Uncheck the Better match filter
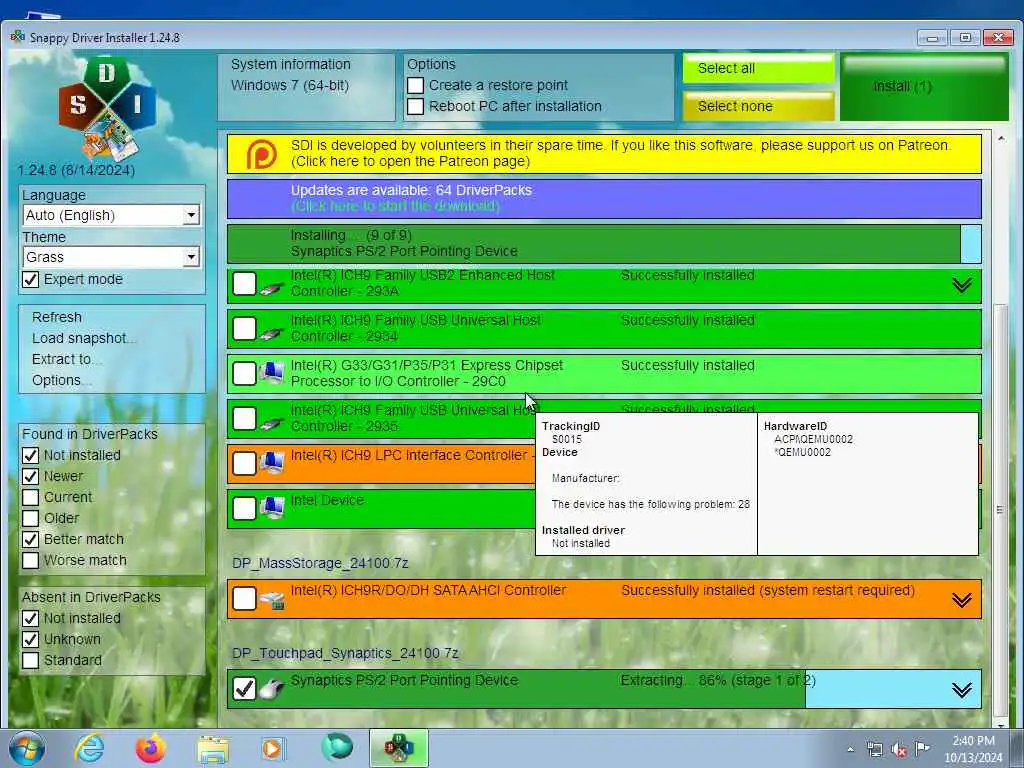Viewport: 1024px width, 768px height. [x=31, y=539]
